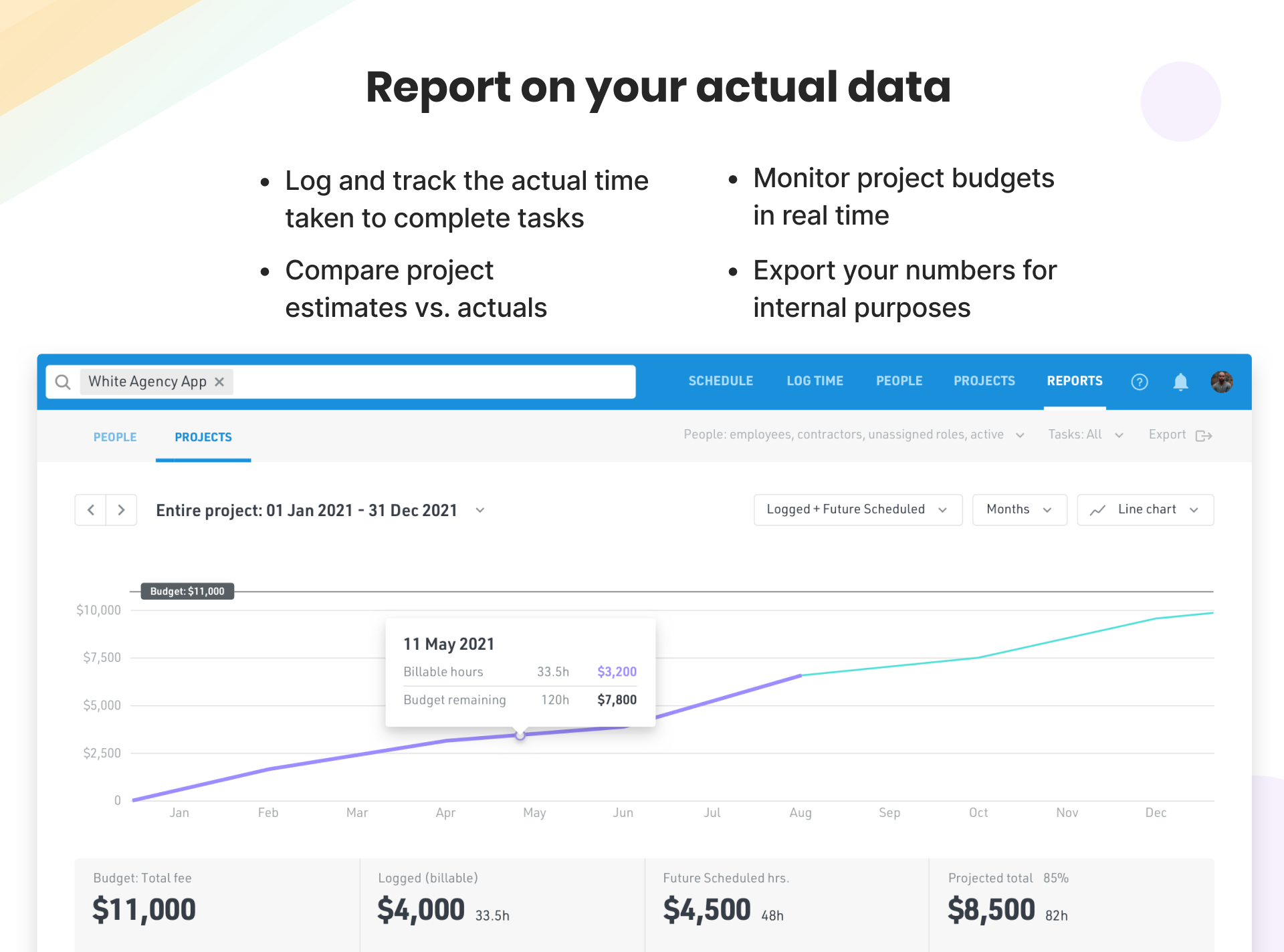Open the notifications bell
The image size is (1284, 952).
(x=1180, y=382)
